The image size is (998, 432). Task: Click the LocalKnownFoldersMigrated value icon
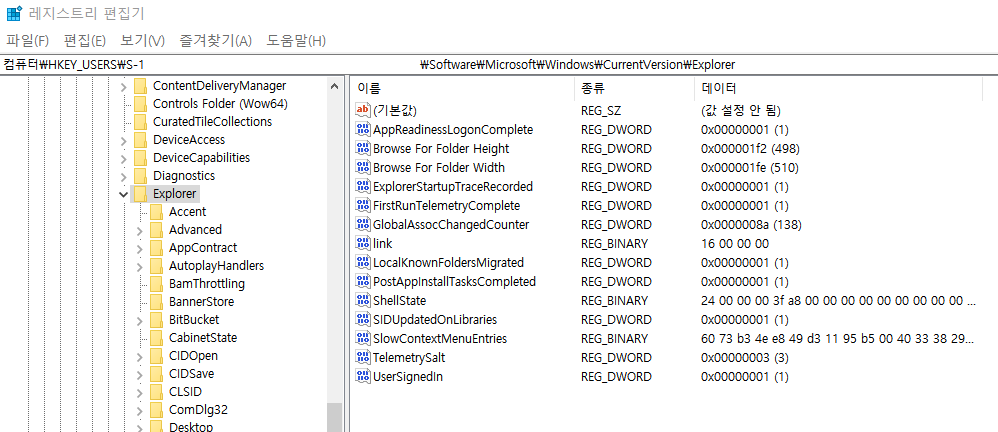(x=362, y=262)
